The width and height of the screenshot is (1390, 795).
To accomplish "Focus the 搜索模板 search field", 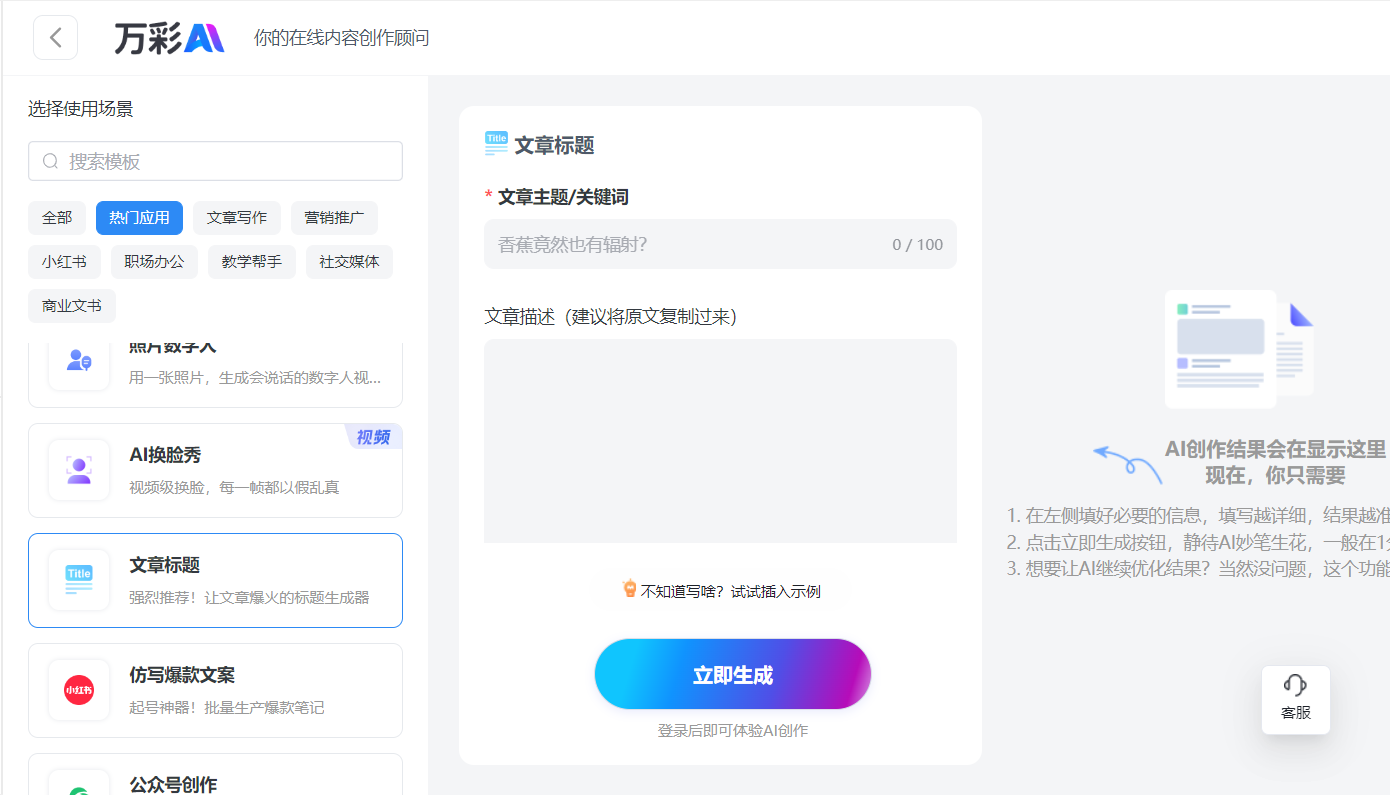I will tap(215, 161).
